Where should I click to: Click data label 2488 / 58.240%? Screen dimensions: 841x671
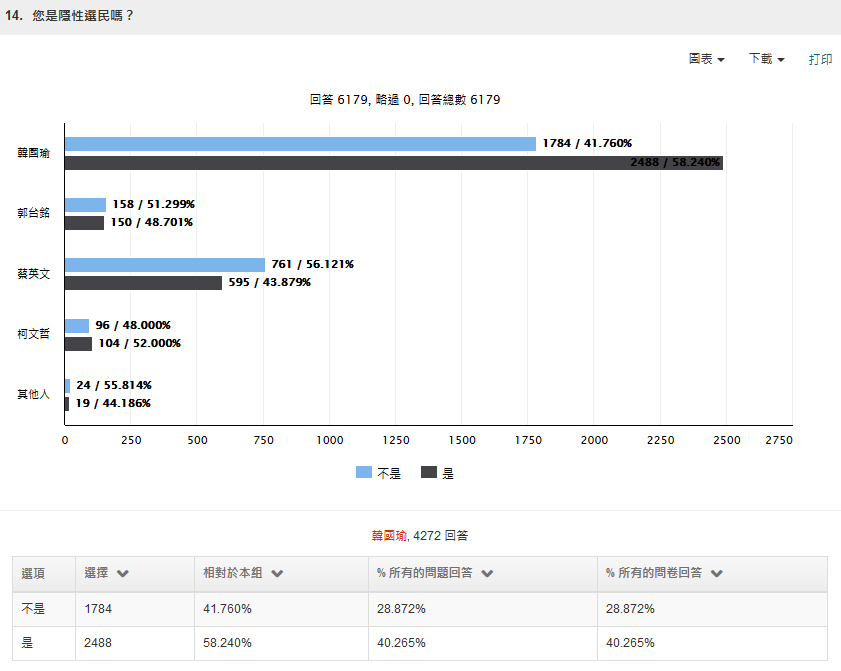tap(675, 162)
